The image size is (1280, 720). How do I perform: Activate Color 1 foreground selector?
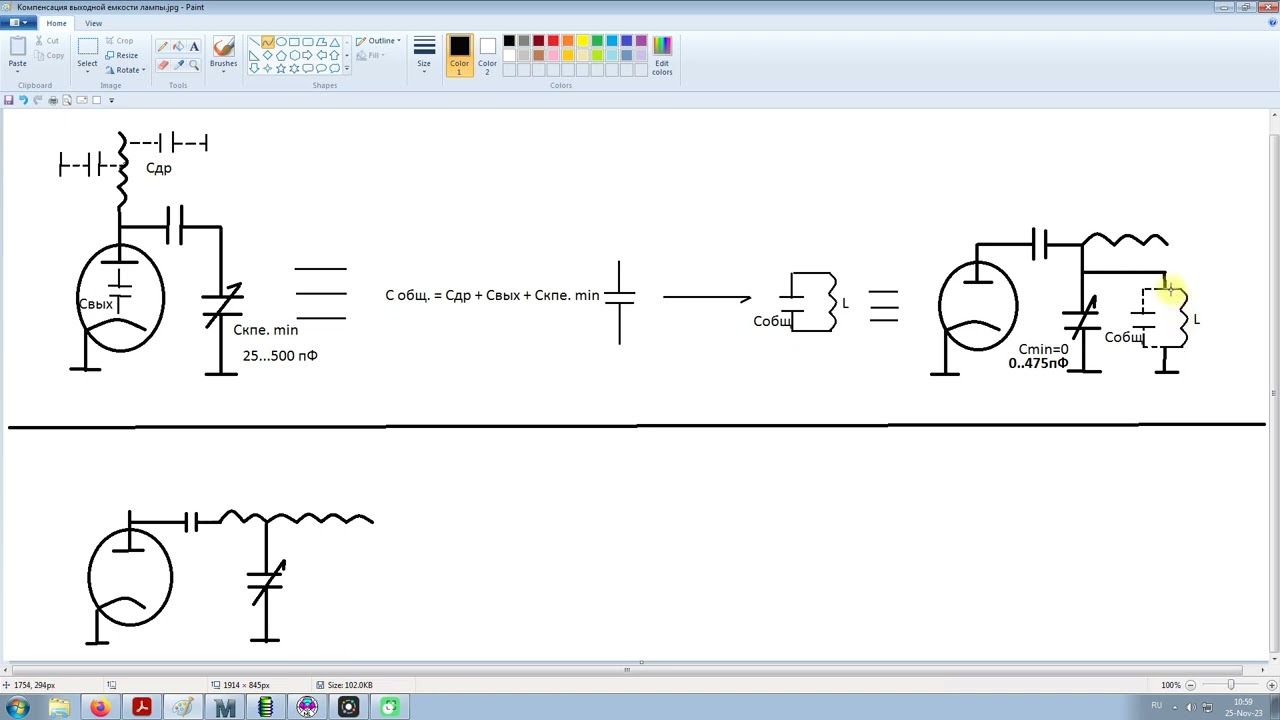(x=459, y=55)
